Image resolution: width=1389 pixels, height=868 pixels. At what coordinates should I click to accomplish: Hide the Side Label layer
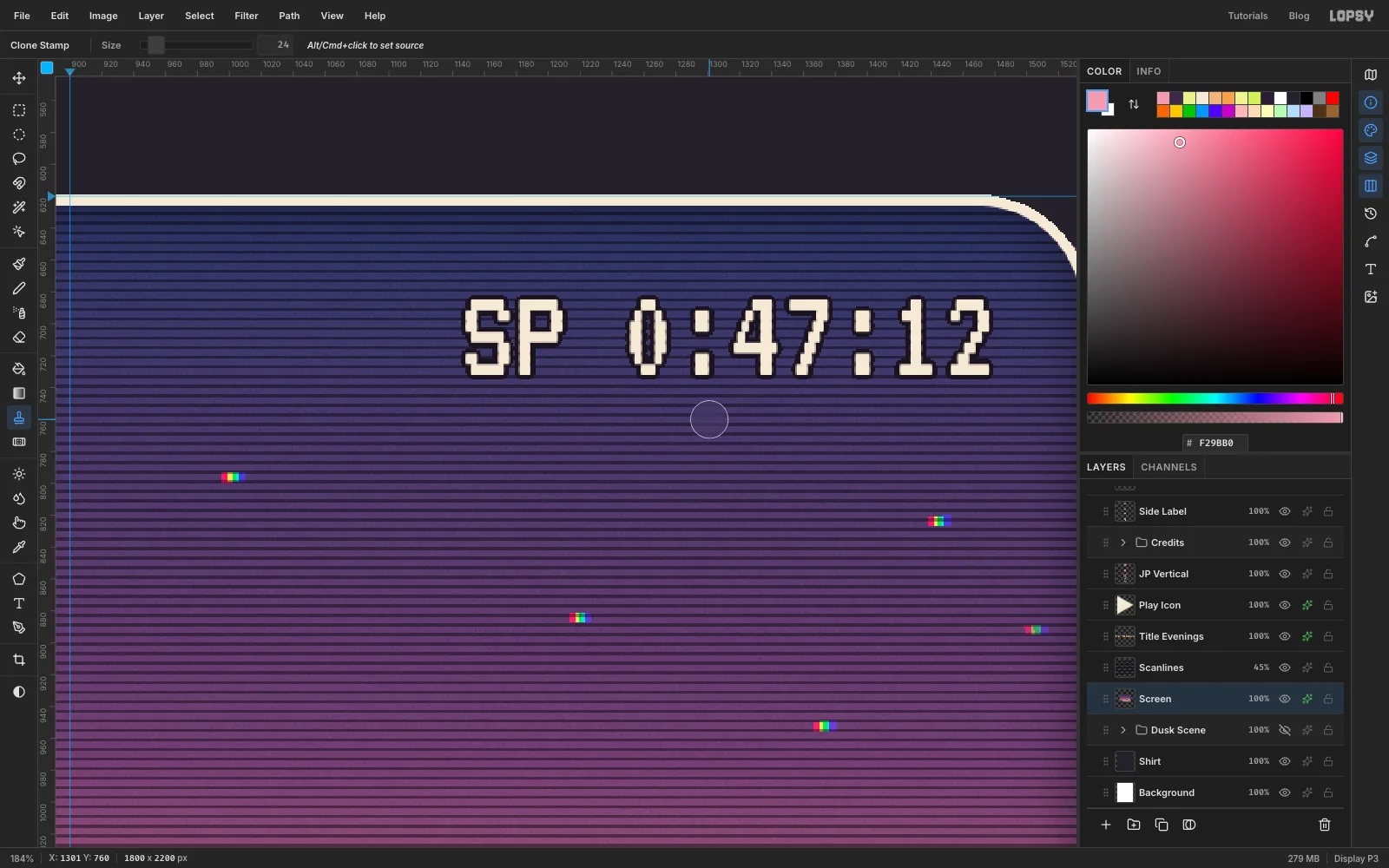1285,511
